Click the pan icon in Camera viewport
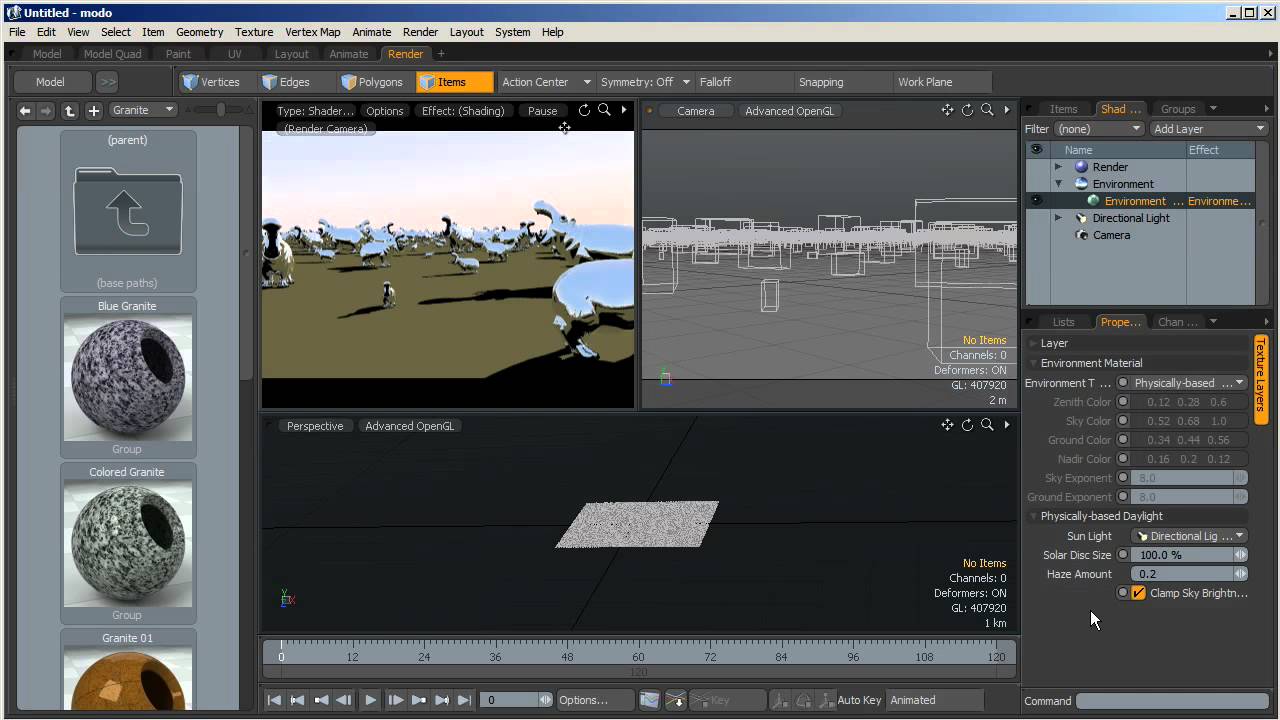Screen dimensions: 1280x720 tap(947, 110)
